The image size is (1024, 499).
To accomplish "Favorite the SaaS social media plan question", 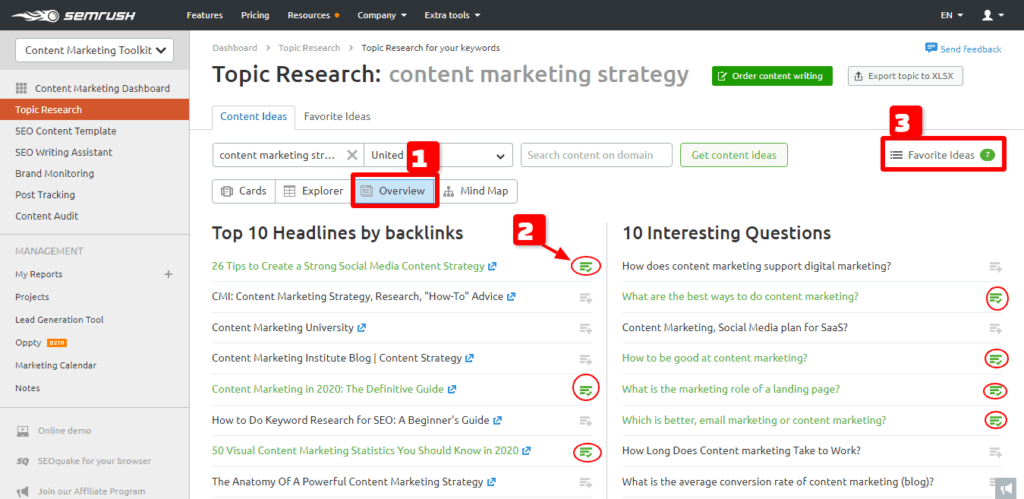I will pyautogui.click(x=995, y=329).
